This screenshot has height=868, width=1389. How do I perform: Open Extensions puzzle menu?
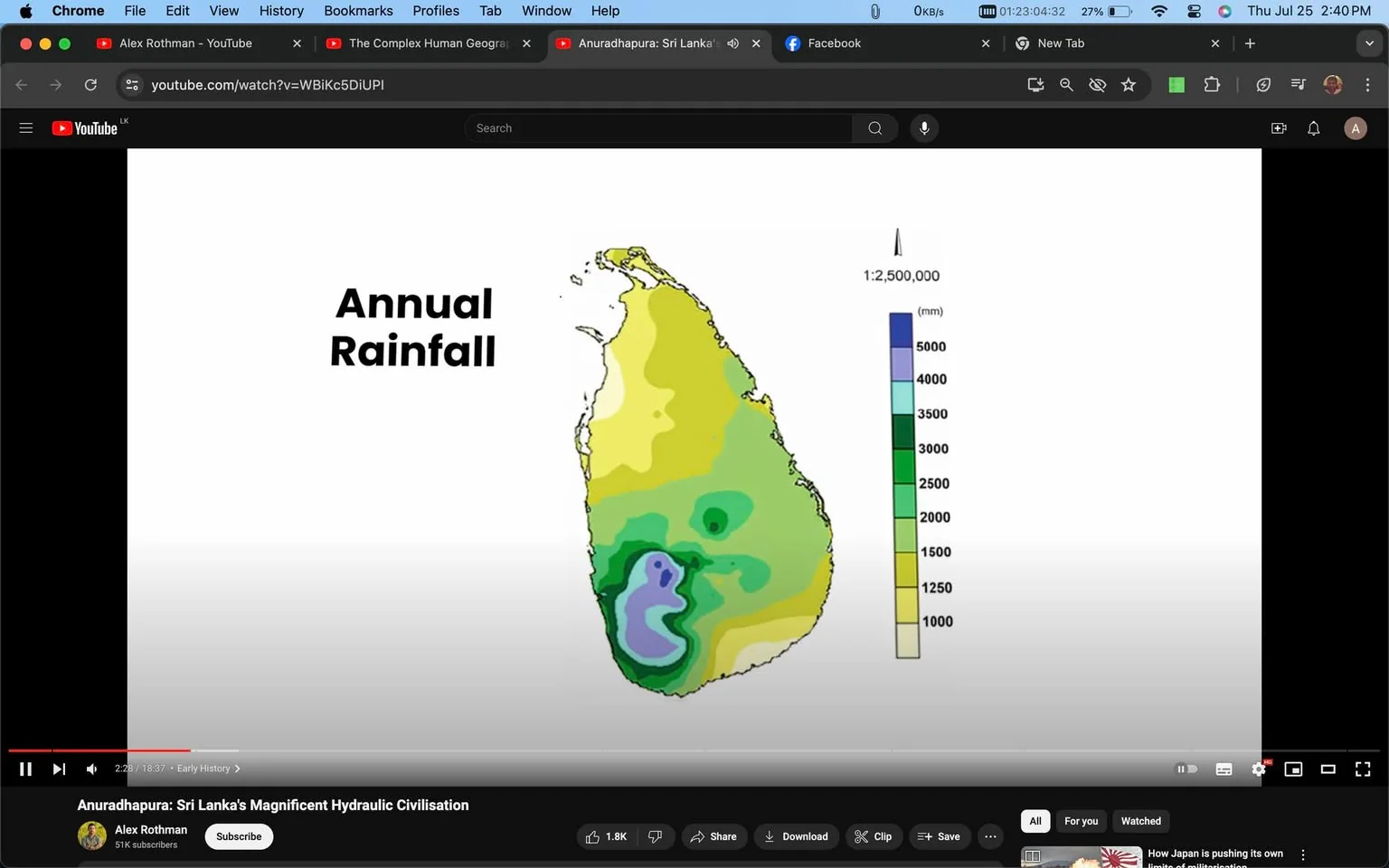(x=1212, y=85)
